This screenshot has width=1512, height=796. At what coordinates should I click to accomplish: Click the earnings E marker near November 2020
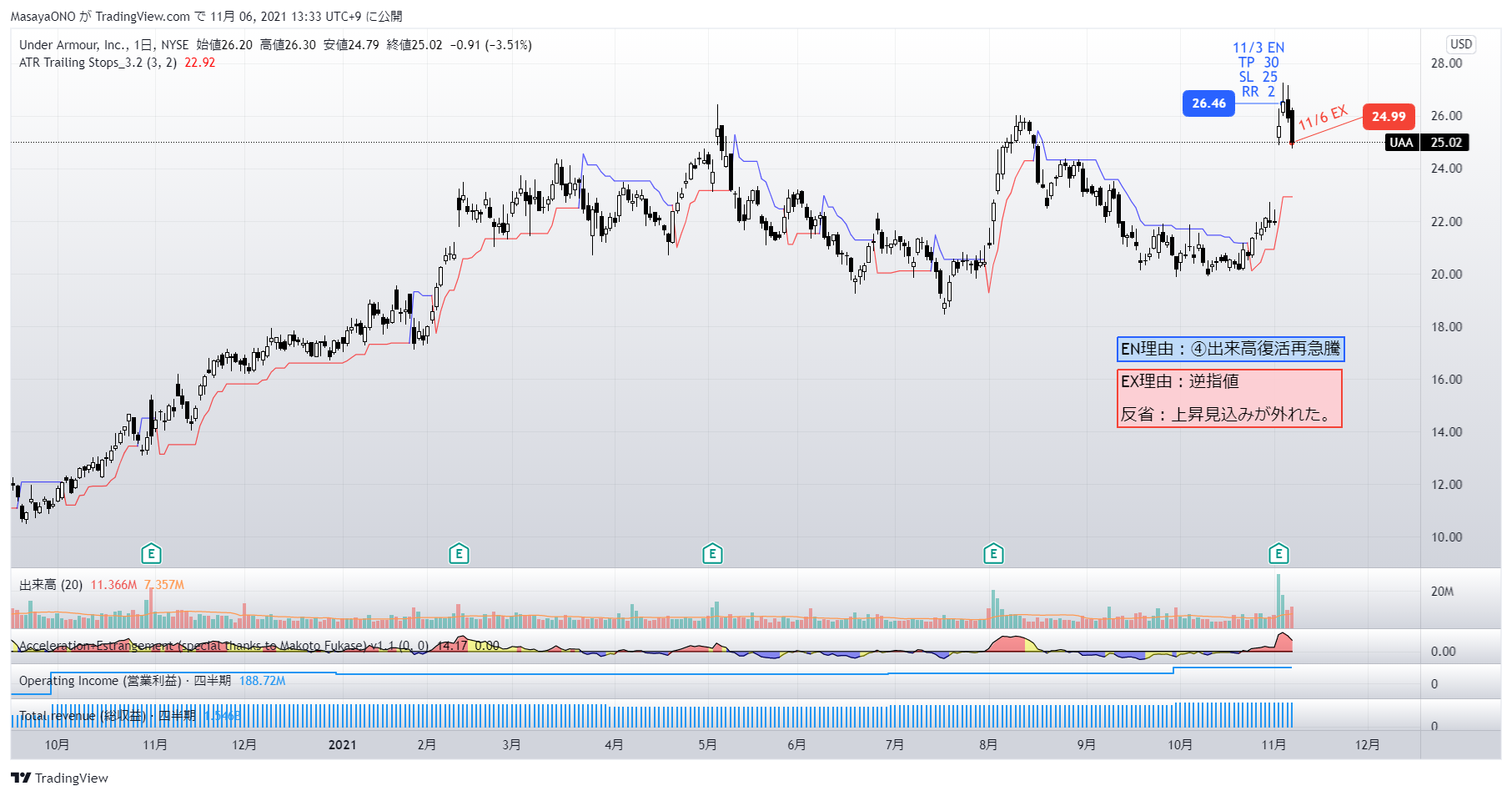pyautogui.click(x=151, y=553)
